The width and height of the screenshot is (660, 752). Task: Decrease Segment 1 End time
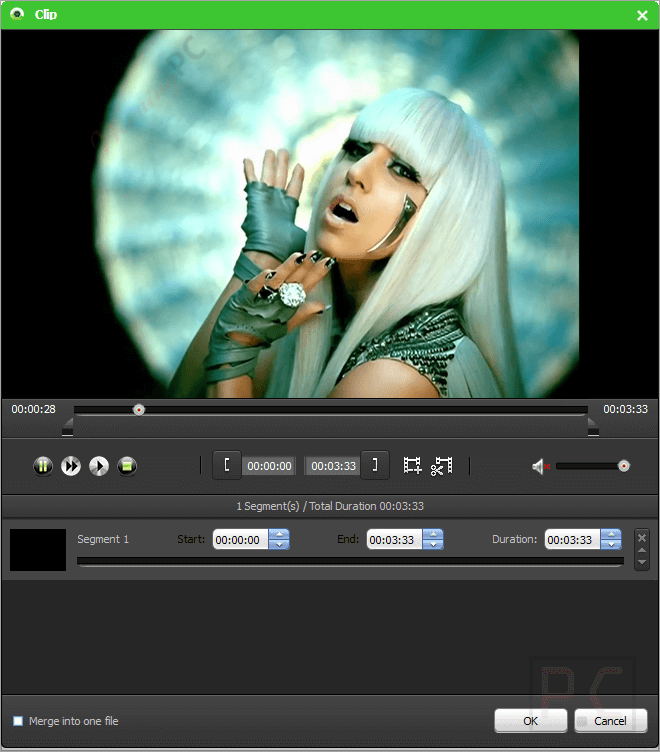click(x=433, y=544)
